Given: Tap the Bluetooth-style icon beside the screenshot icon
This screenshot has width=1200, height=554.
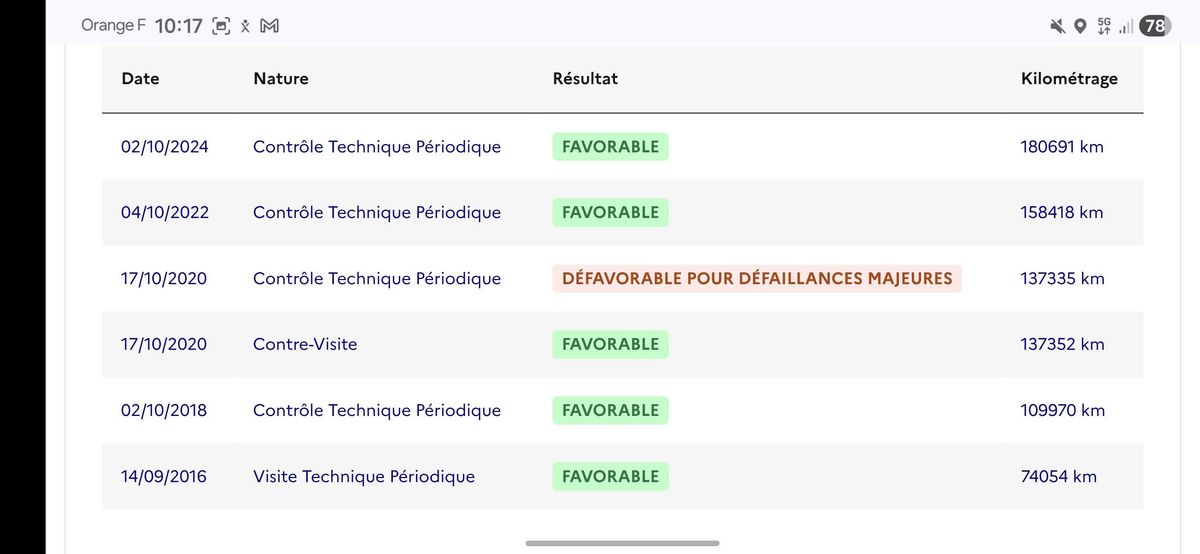Looking at the screenshot, I should 245,27.
